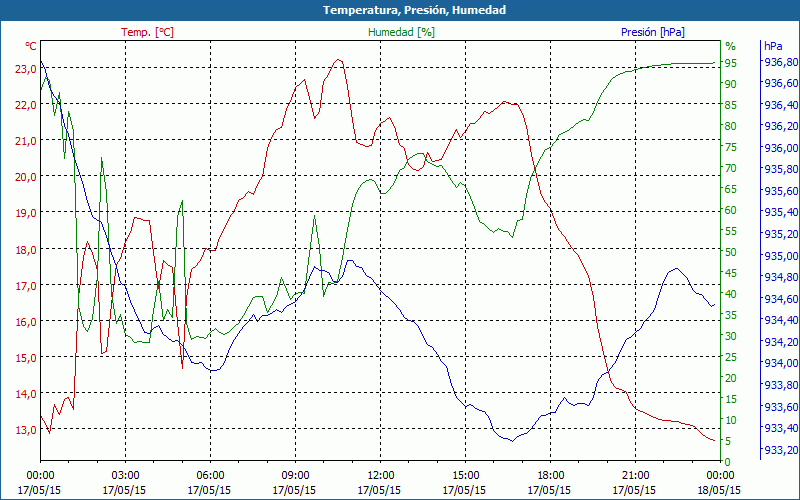Click the "935,40" pressure axis value

[x=779, y=213]
